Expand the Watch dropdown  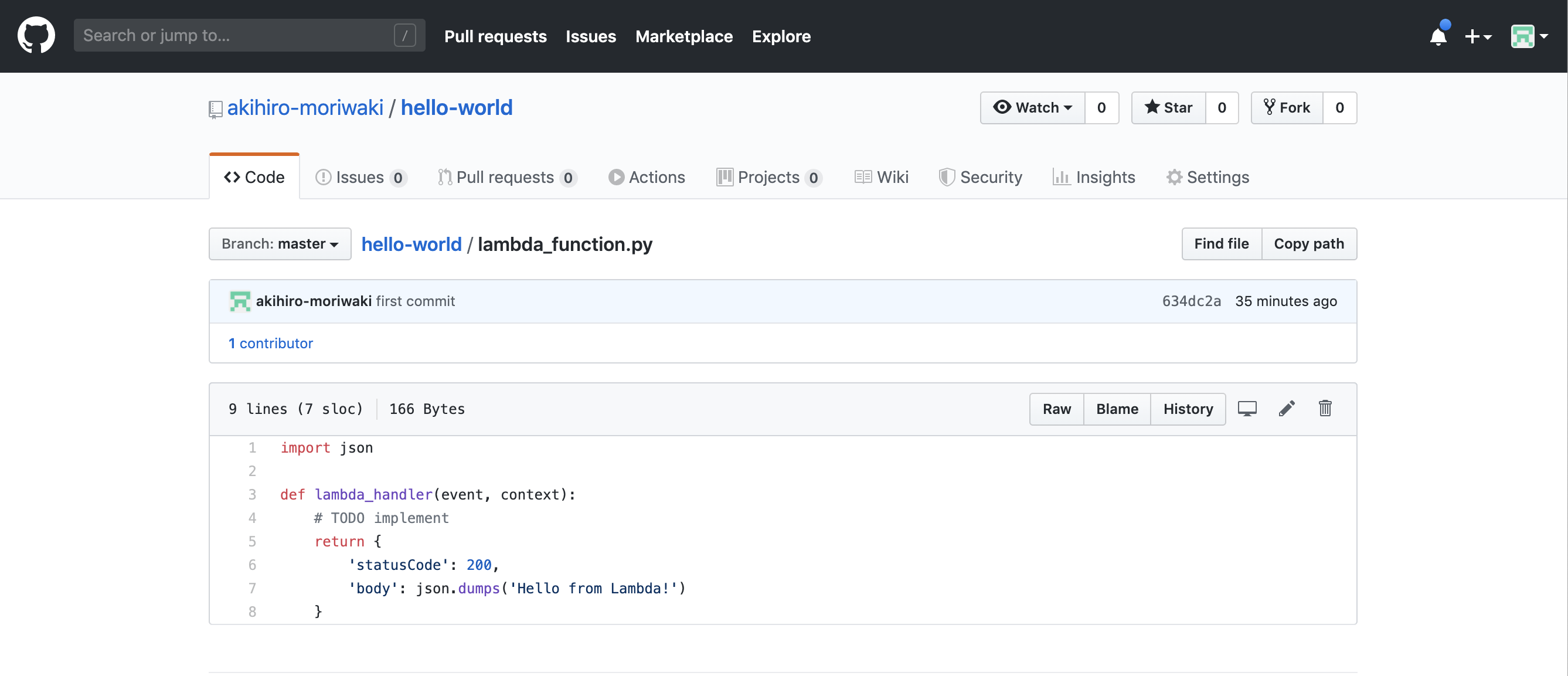1033,107
